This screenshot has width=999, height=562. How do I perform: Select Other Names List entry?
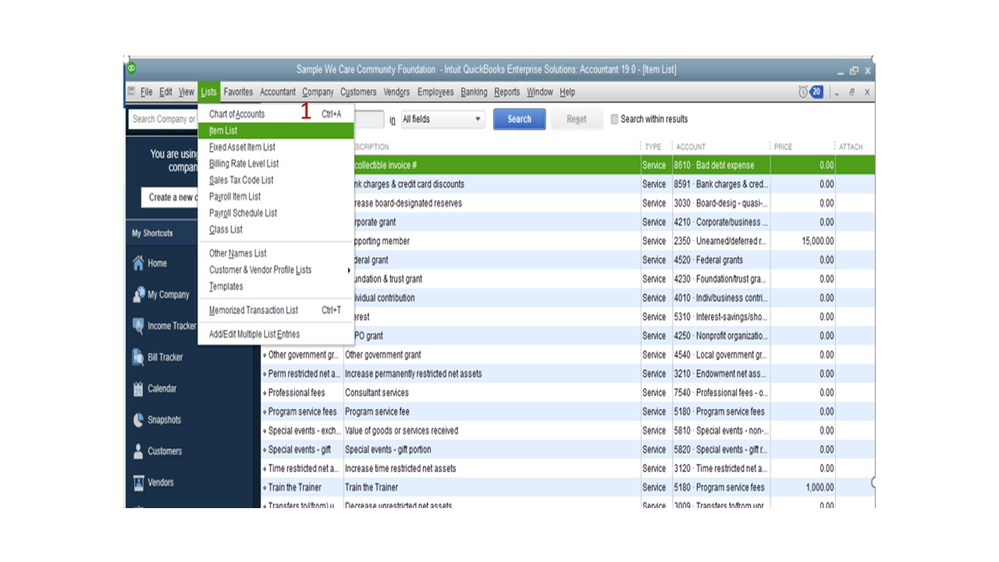276,254
